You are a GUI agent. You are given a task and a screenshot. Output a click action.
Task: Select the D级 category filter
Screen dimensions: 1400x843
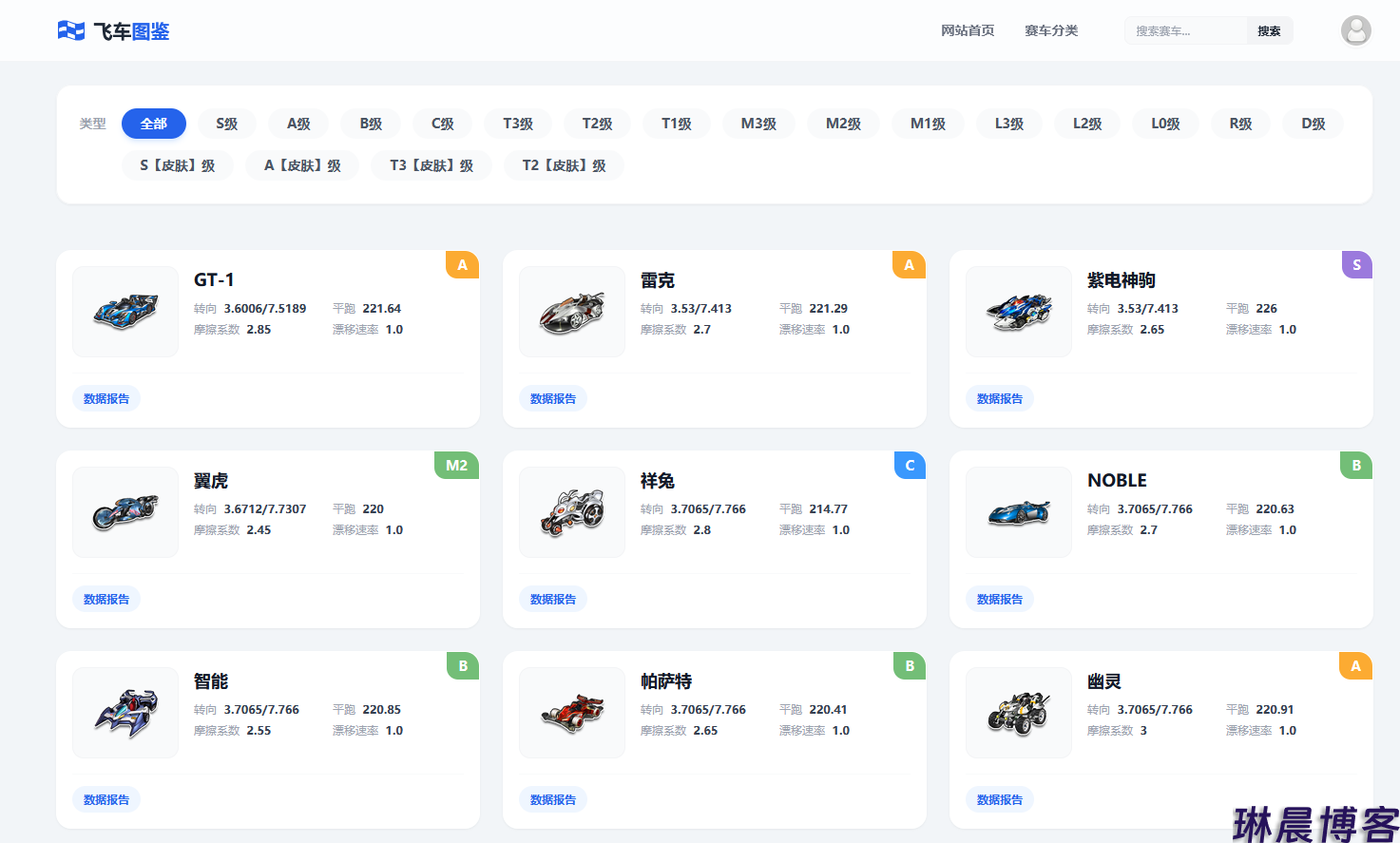click(1313, 124)
